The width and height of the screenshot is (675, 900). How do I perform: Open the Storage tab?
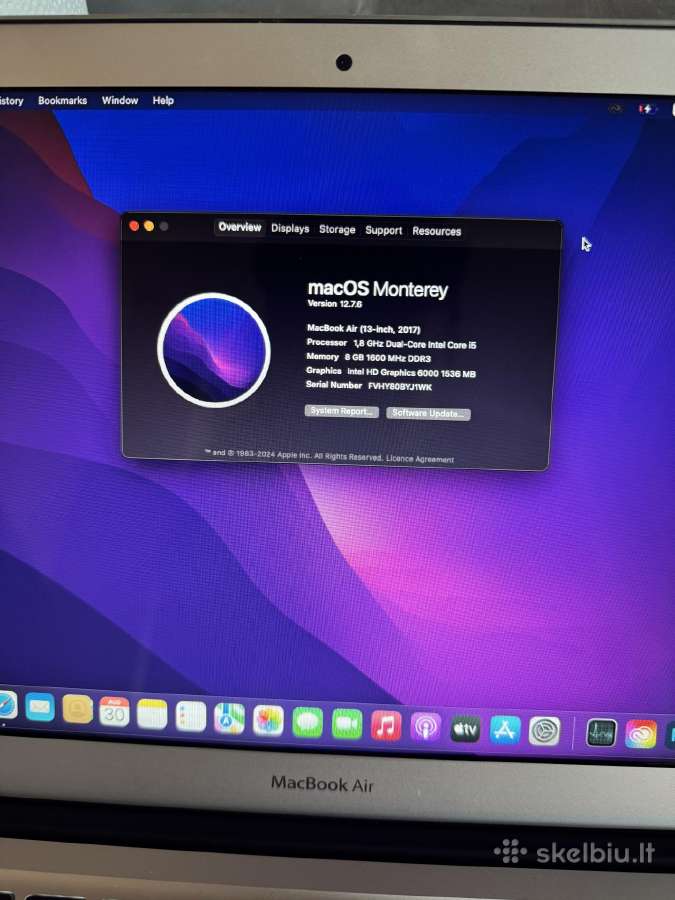[337, 230]
